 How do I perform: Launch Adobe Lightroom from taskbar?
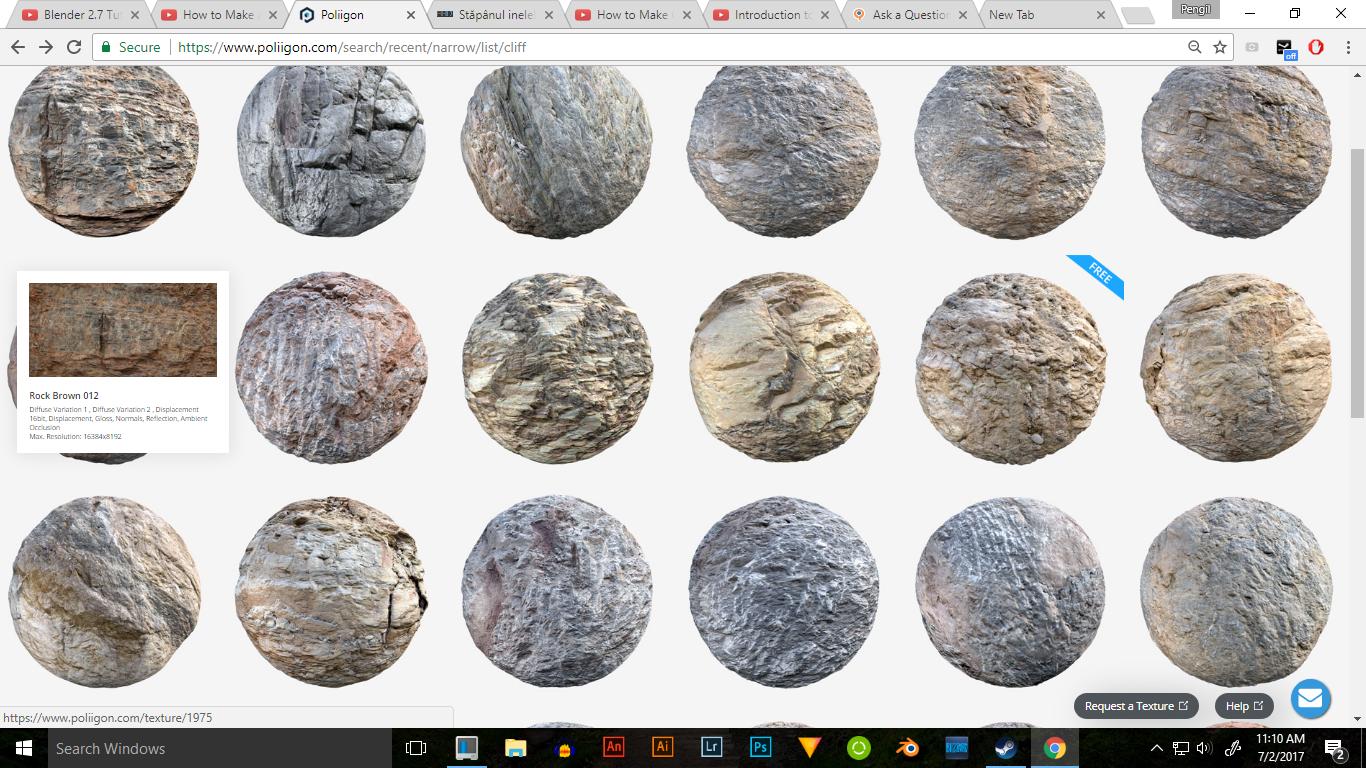711,748
